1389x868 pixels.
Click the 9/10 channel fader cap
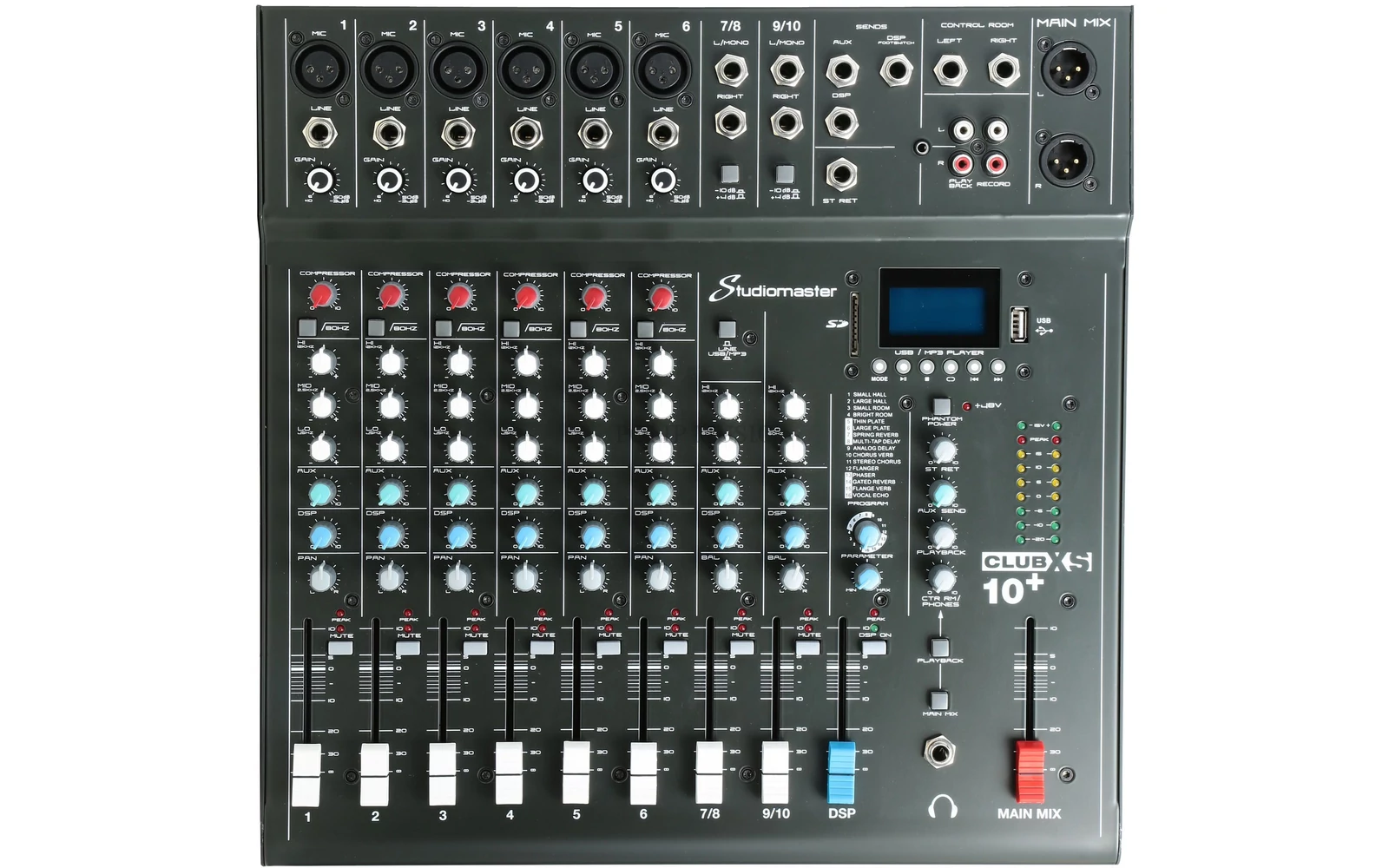tap(775, 772)
